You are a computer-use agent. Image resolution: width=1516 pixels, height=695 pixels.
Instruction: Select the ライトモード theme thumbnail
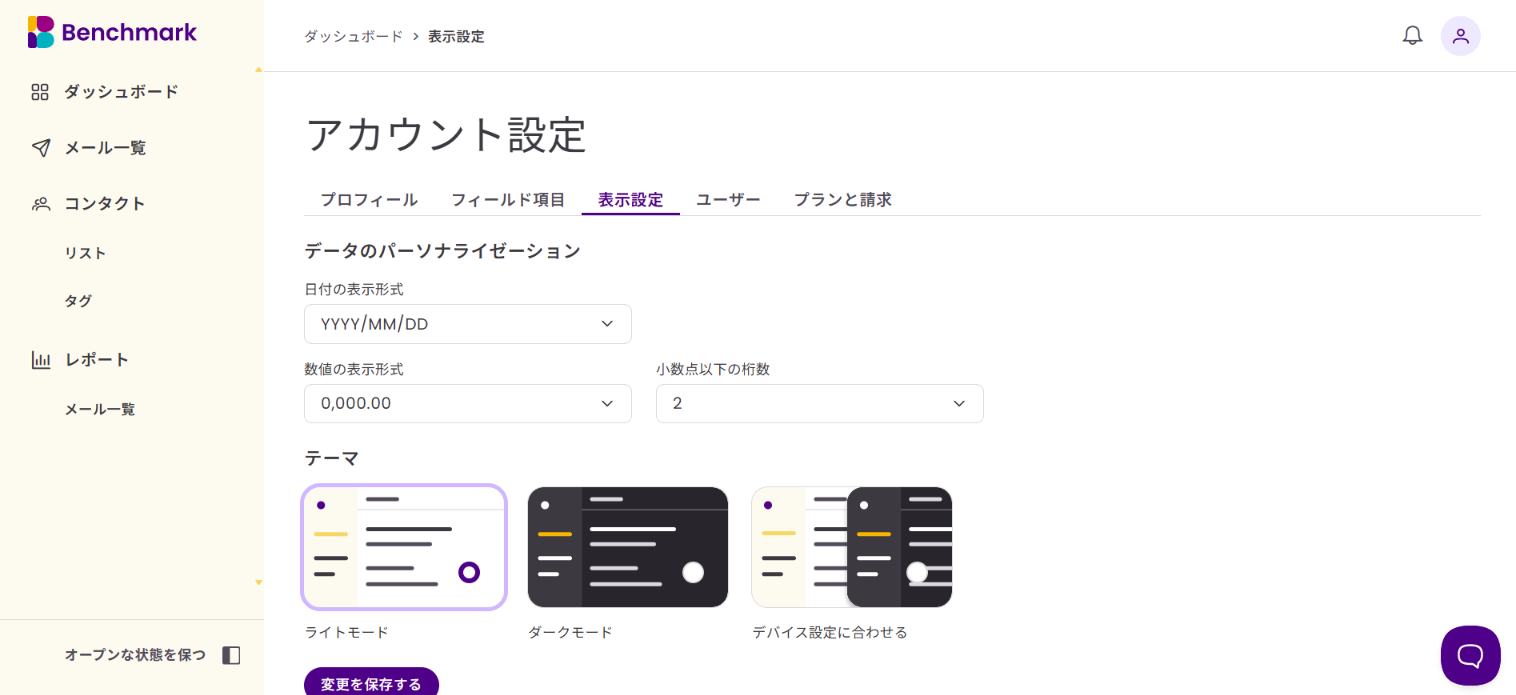(x=404, y=547)
